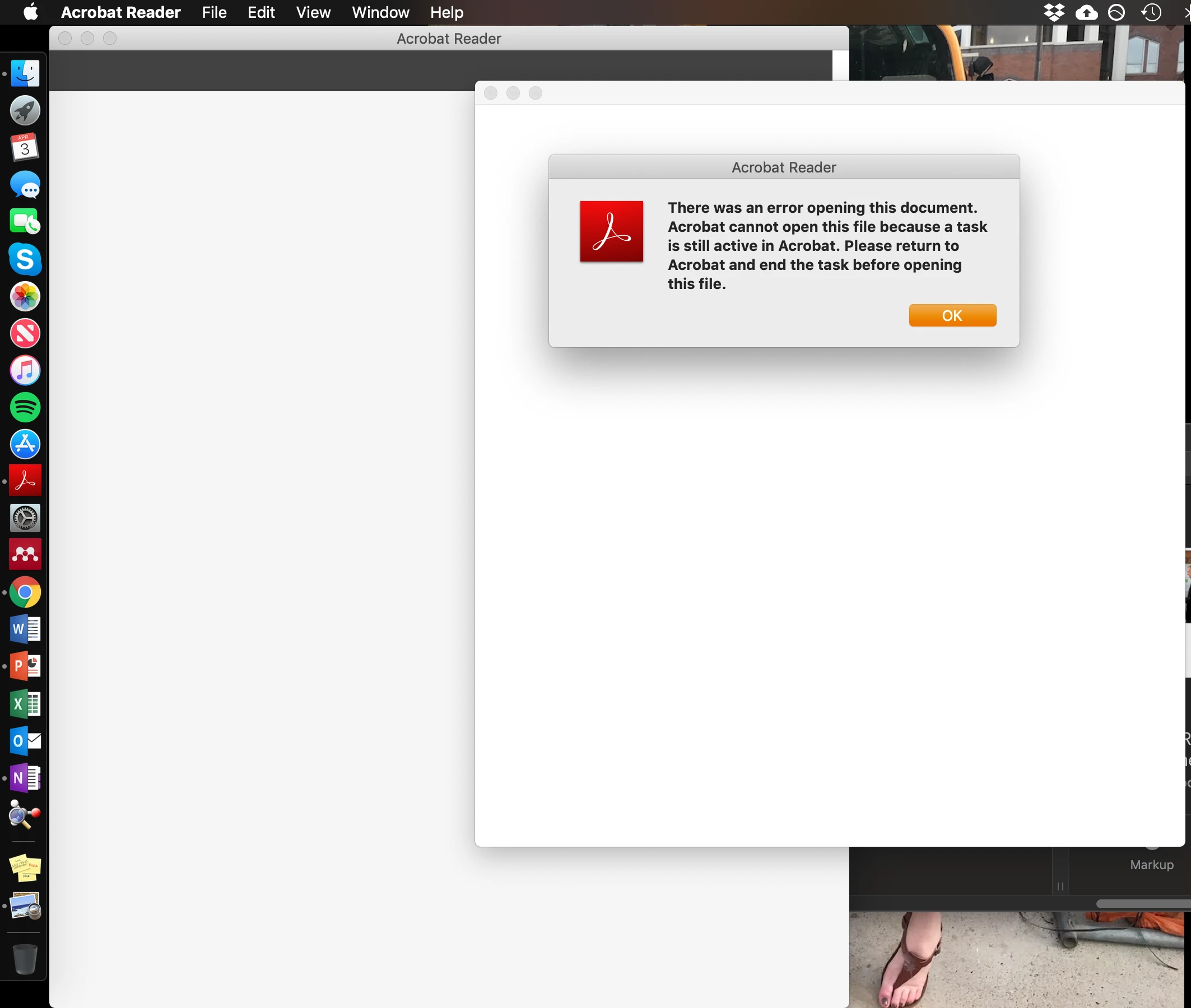This screenshot has width=1191, height=1008.
Task: Click the Dropbox menu bar icon
Action: click(1054, 12)
